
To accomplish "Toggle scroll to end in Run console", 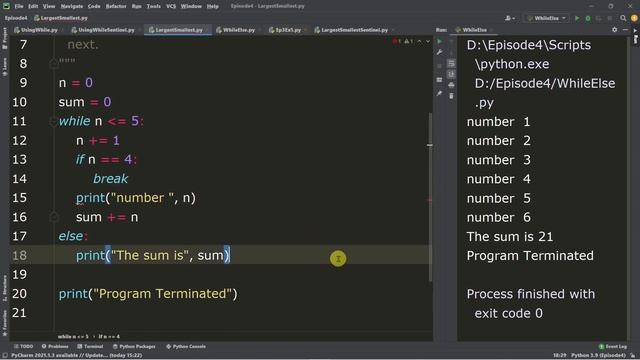I will point(451,74).
